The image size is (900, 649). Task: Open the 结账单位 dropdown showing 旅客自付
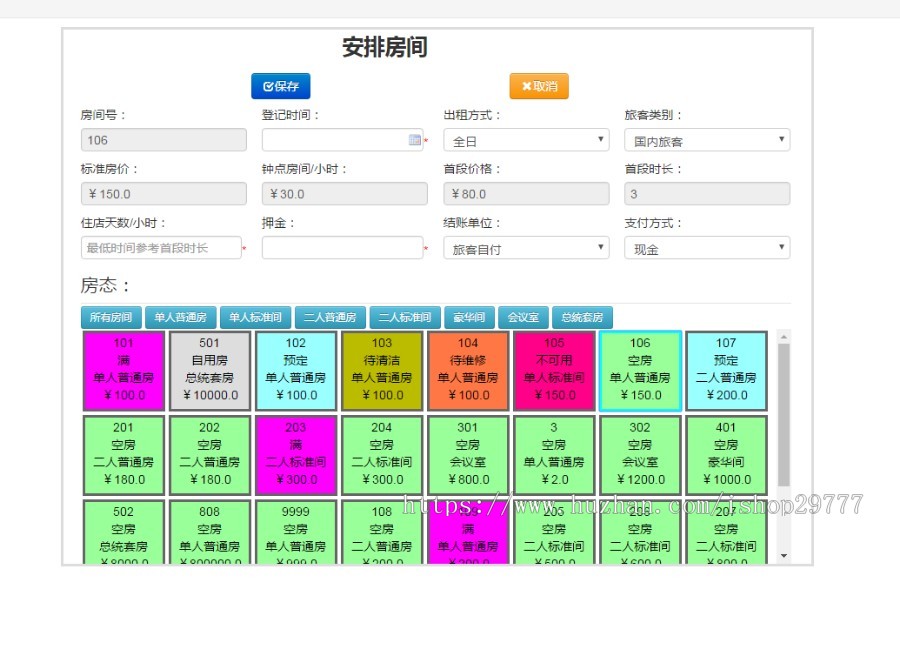click(x=527, y=247)
